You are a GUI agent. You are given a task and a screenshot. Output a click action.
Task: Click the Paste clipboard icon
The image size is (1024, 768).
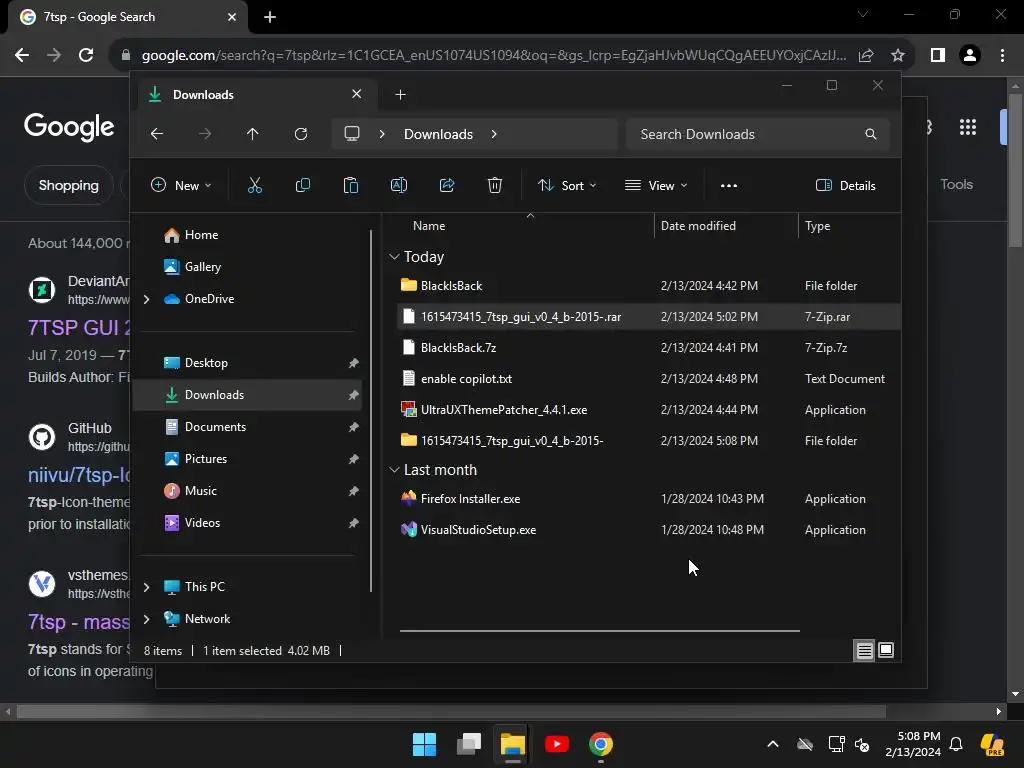coord(351,185)
